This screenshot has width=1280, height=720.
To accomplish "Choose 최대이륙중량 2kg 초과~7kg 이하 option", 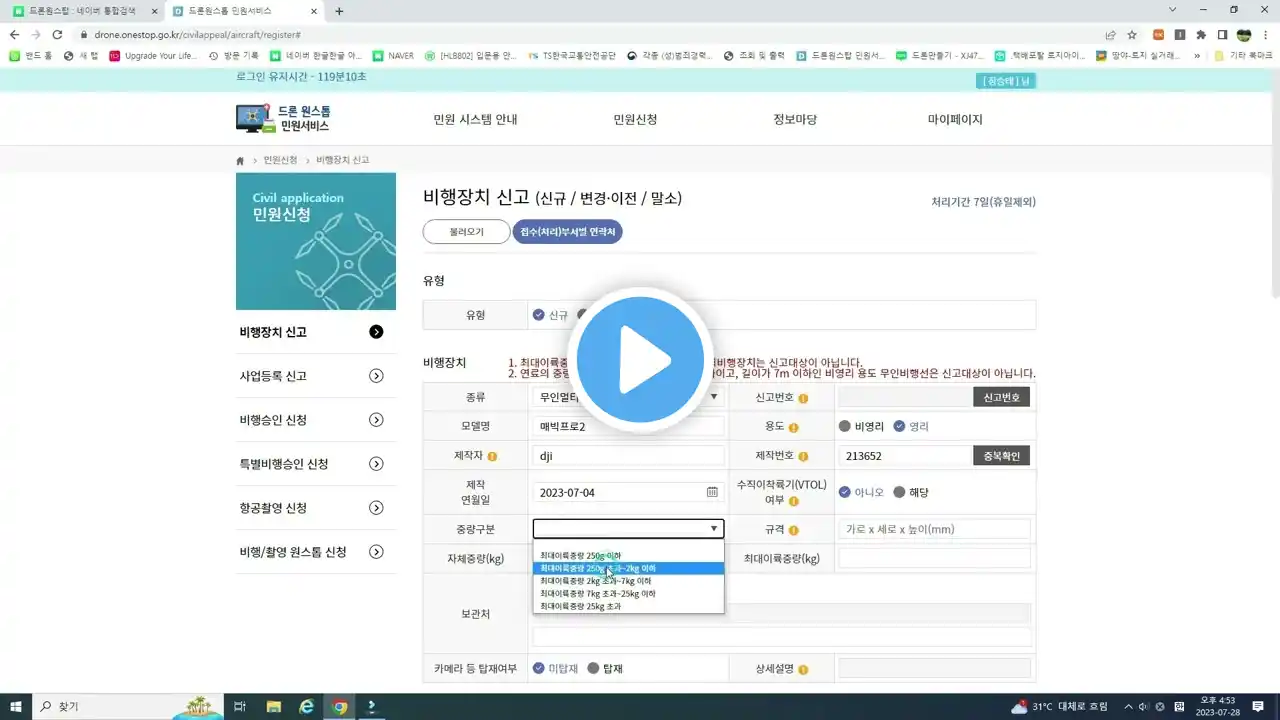I will (628, 580).
